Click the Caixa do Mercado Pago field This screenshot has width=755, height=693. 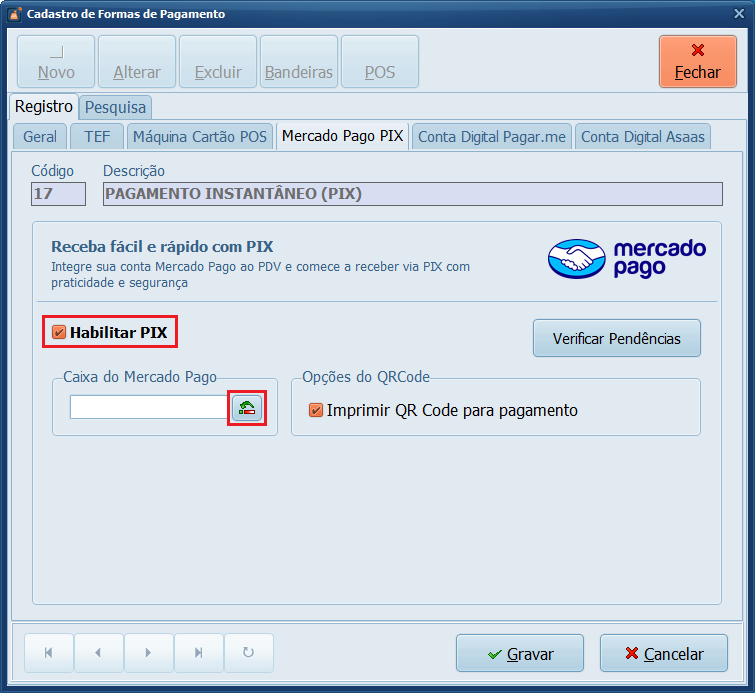click(x=149, y=407)
